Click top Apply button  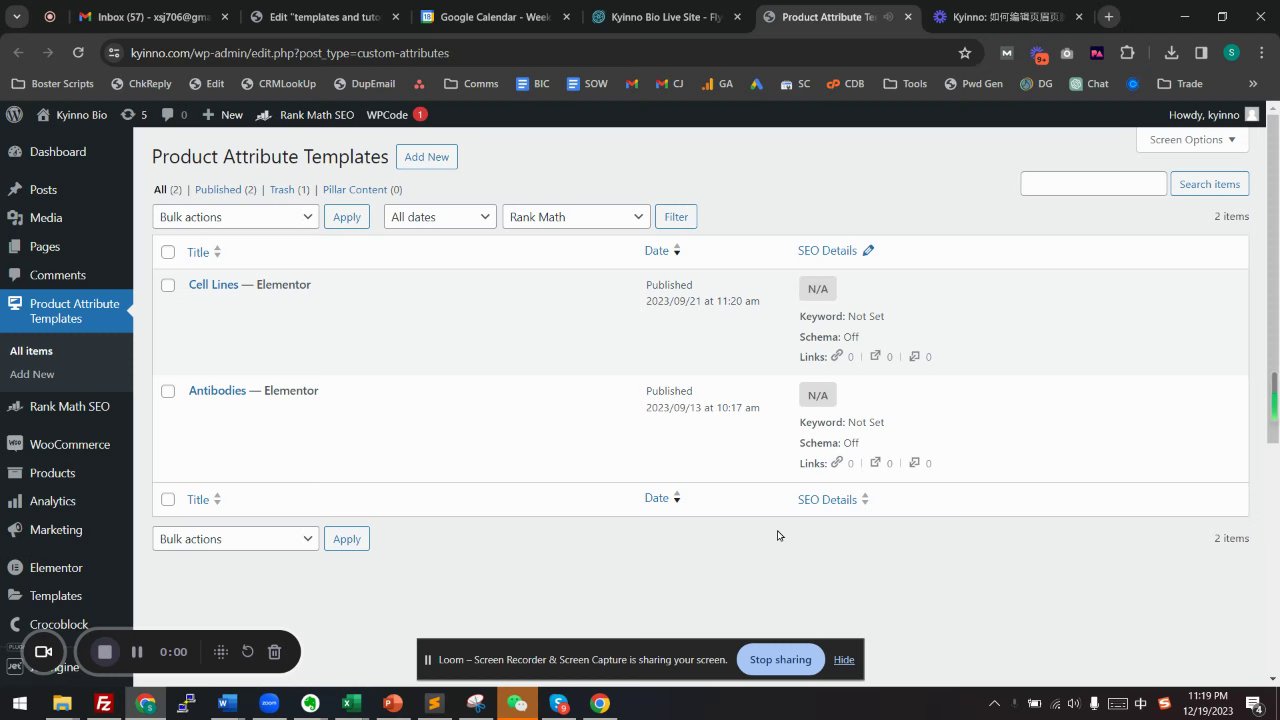click(347, 217)
